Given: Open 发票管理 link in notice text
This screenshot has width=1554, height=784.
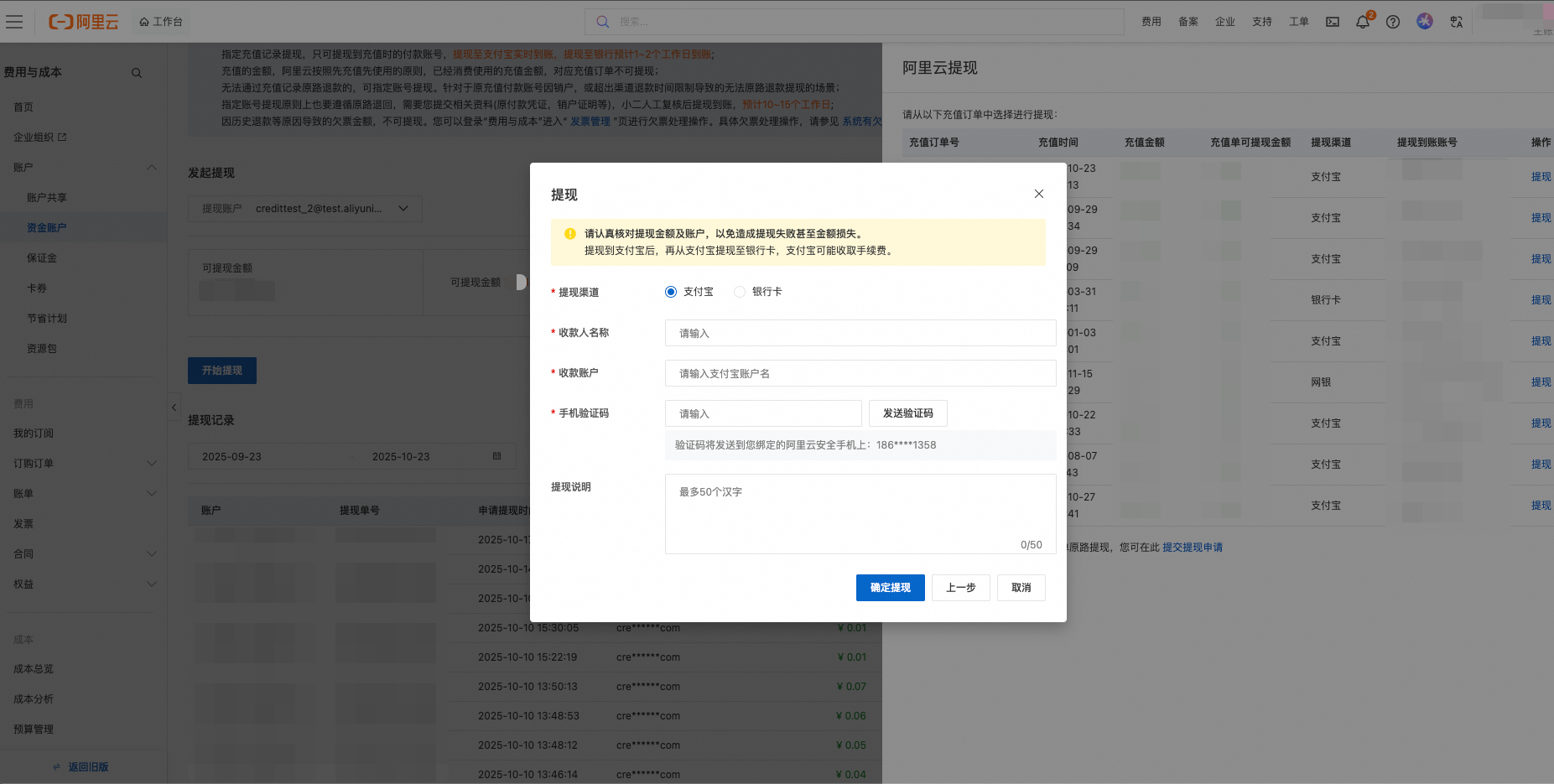Looking at the screenshot, I should point(590,122).
